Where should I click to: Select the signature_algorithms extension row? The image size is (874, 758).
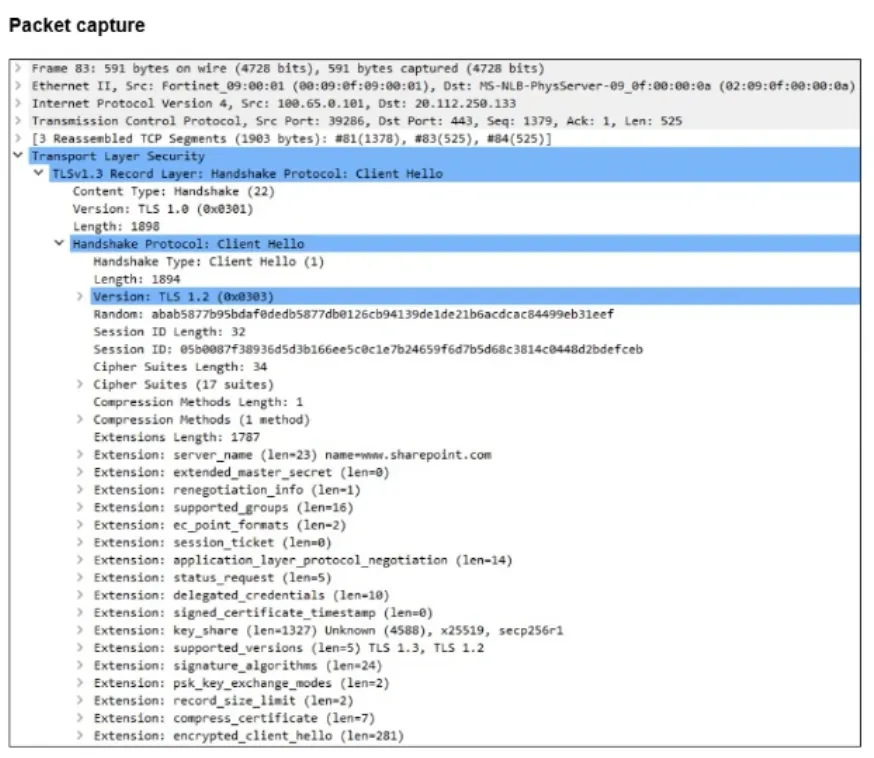(475, 665)
